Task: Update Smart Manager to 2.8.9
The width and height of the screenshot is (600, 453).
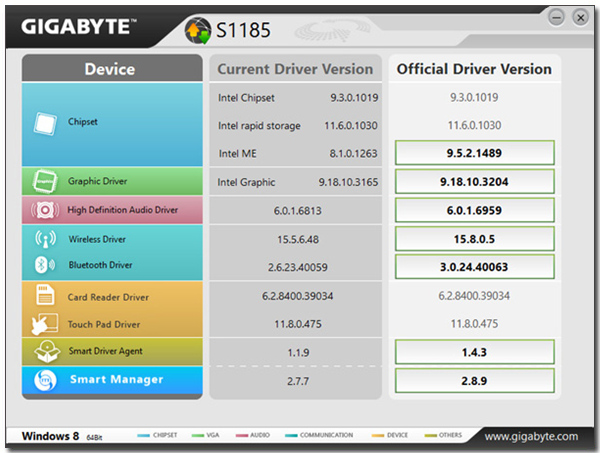Action: point(474,381)
